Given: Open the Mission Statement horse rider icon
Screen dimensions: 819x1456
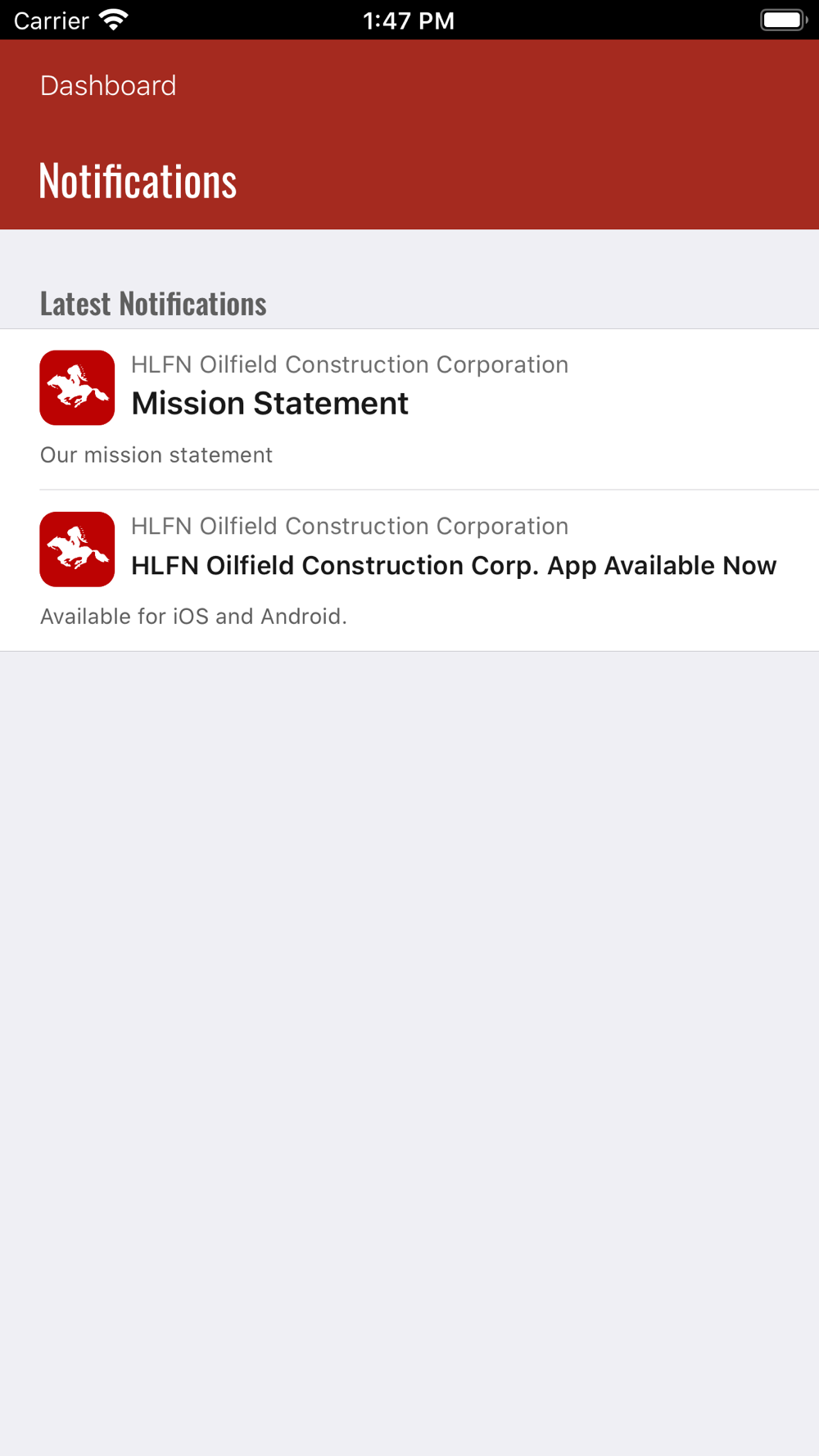Looking at the screenshot, I should [77, 387].
